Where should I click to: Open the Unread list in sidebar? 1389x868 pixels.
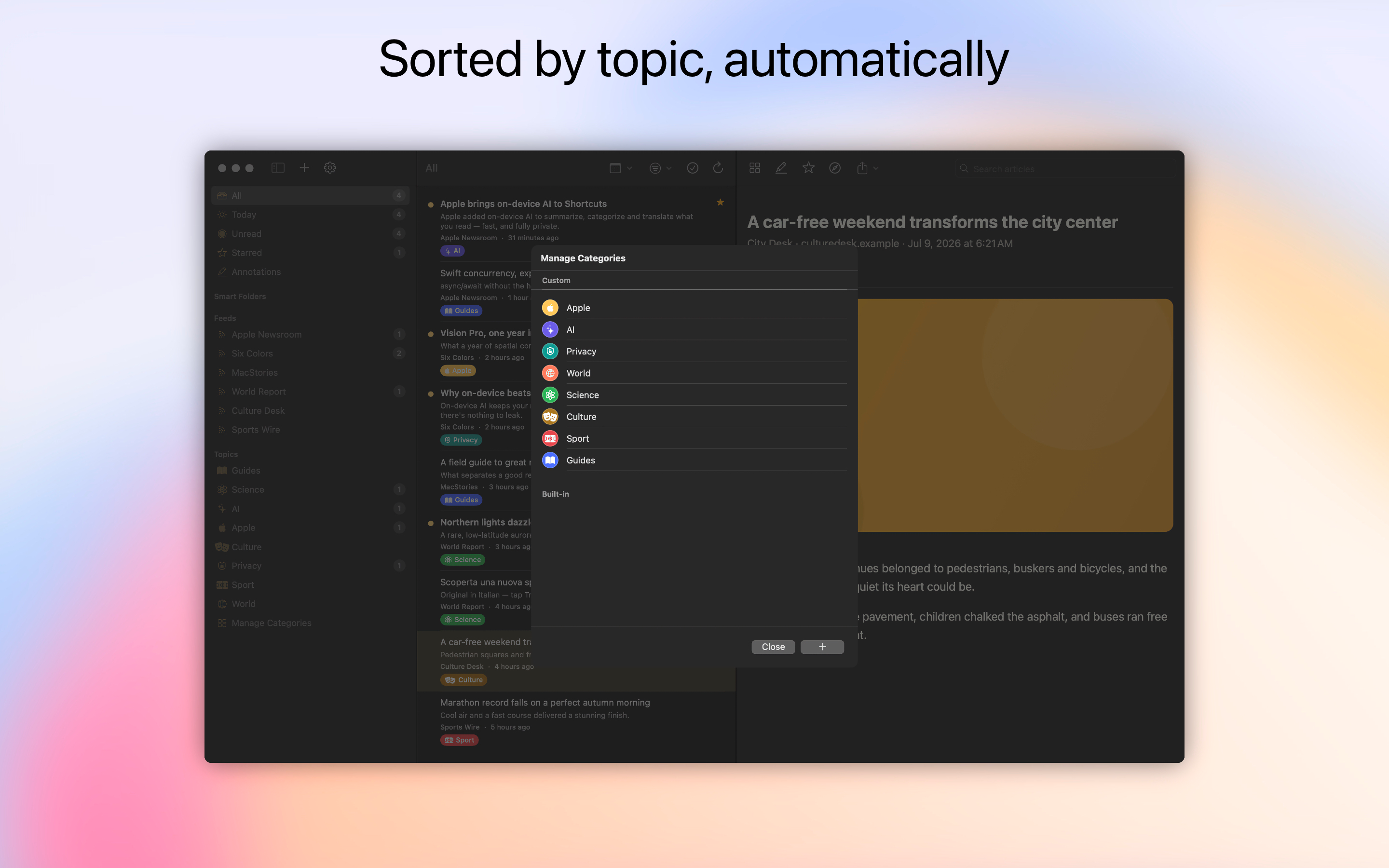point(310,234)
